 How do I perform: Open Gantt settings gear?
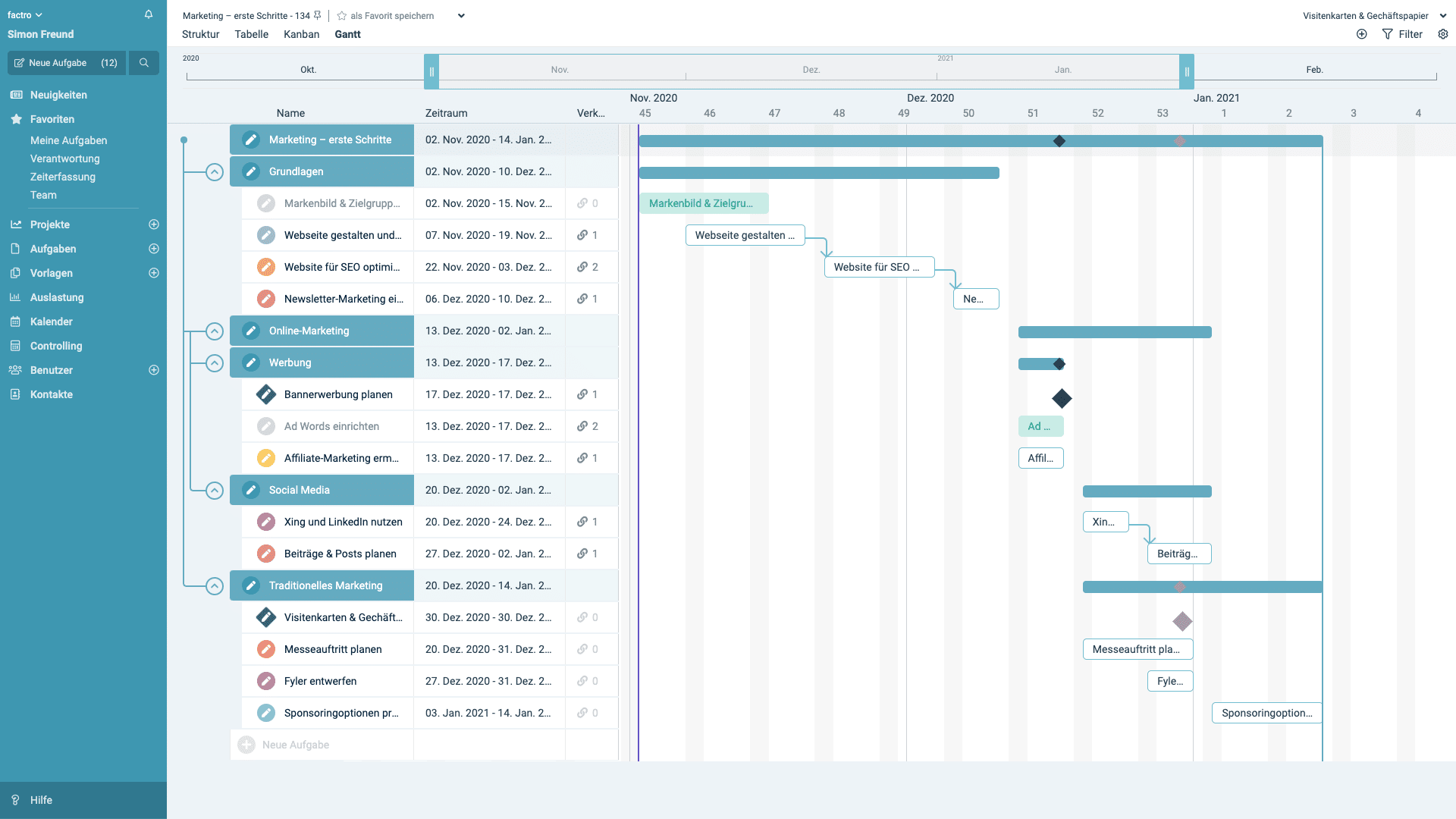point(1443,34)
